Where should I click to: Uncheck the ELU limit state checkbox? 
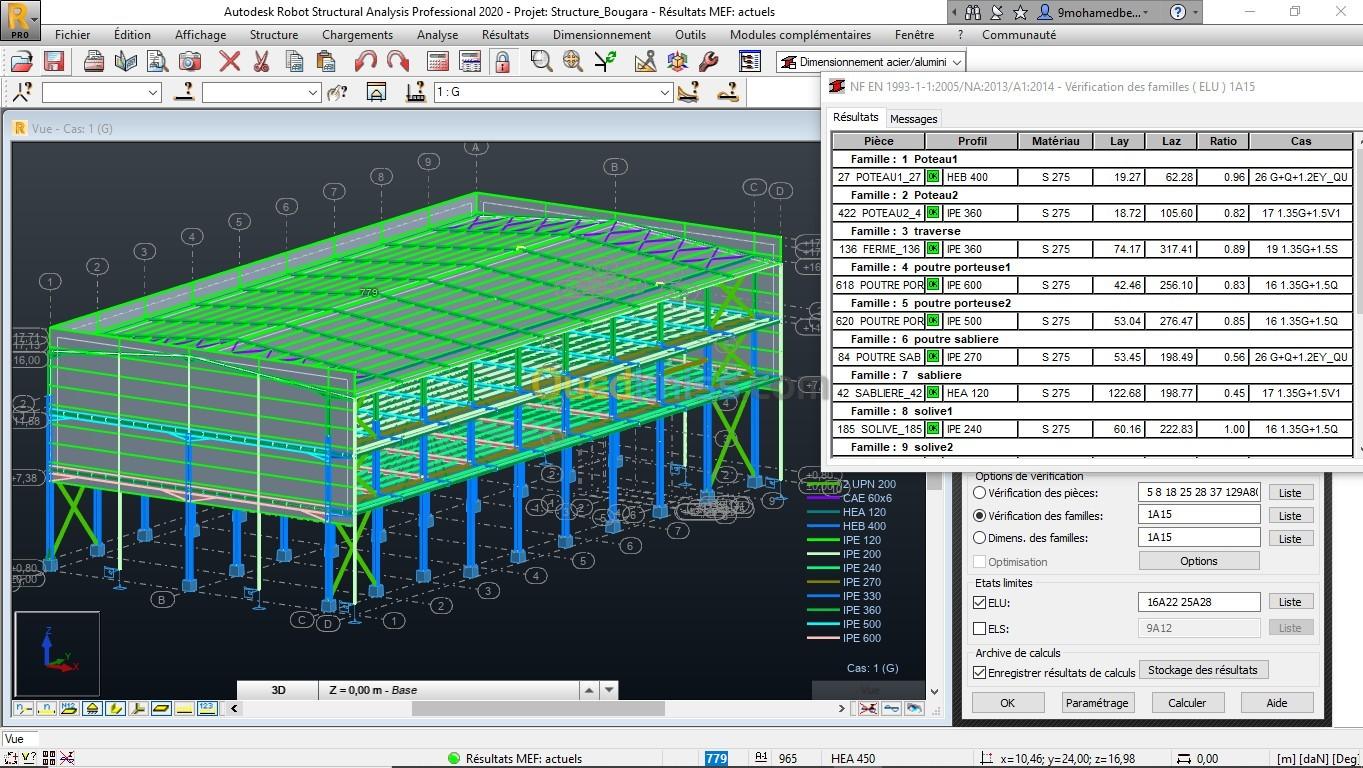pos(980,603)
